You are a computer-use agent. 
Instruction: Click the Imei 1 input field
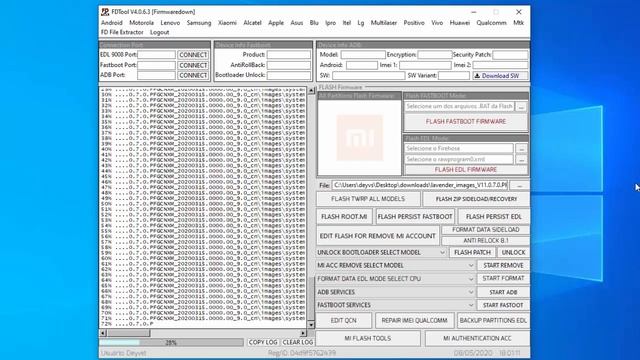pos(425,65)
